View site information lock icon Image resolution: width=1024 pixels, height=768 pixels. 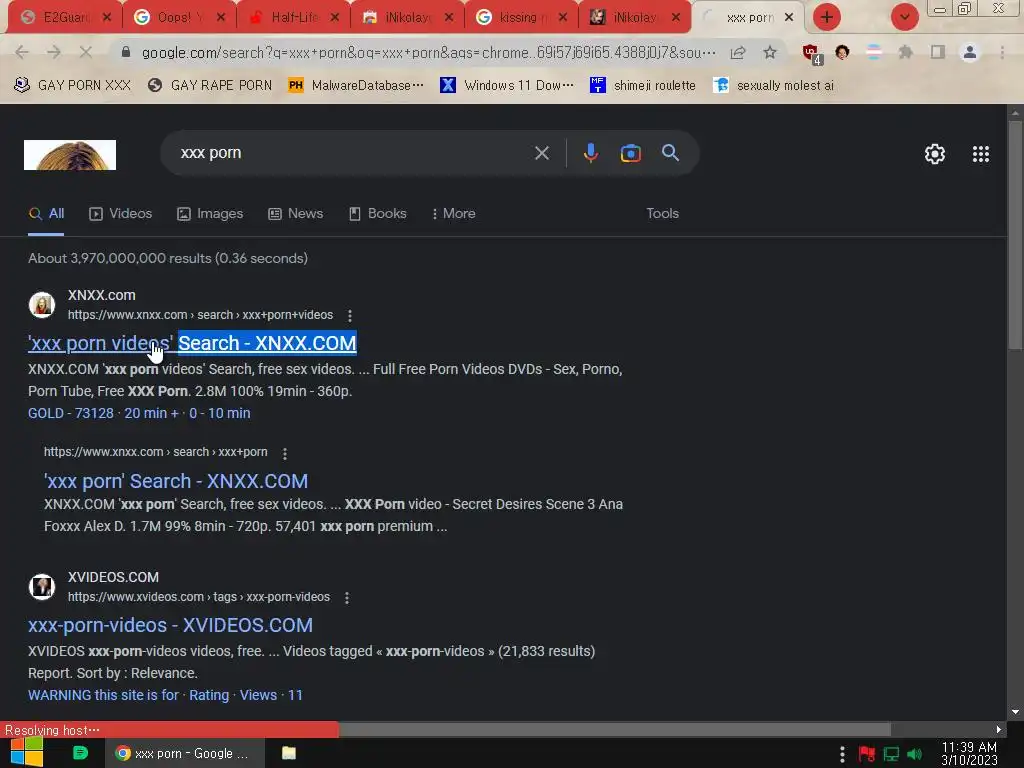point(126,52)
